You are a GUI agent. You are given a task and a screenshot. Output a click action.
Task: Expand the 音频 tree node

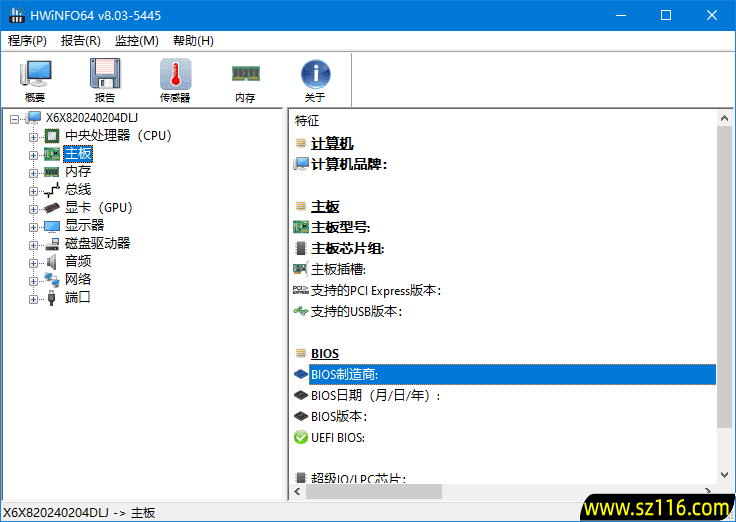(33, 263)
